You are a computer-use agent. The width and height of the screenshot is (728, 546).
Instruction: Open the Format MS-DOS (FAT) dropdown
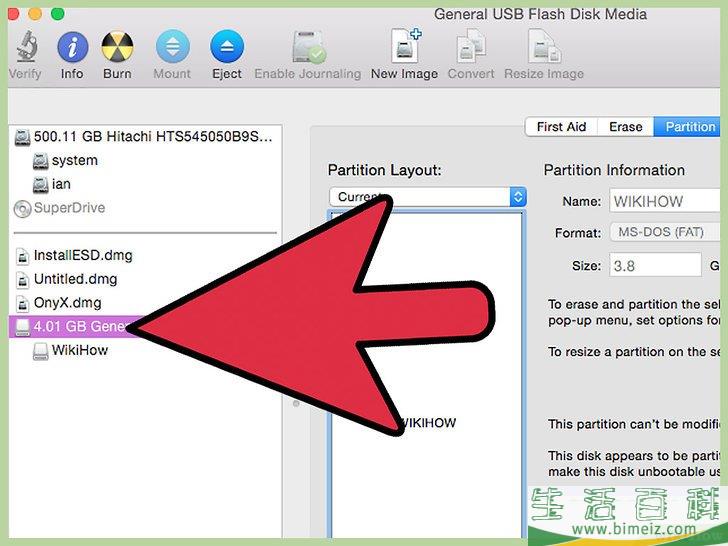click(667, 233)
